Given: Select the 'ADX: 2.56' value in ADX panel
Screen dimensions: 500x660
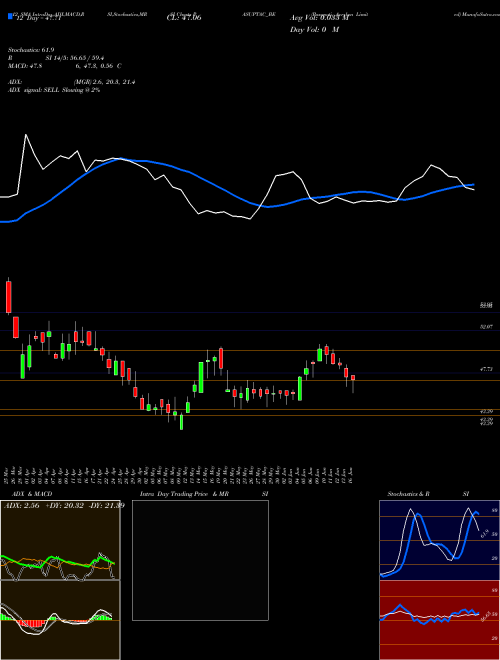Looking at the screenshot, I should click(21, 506).
